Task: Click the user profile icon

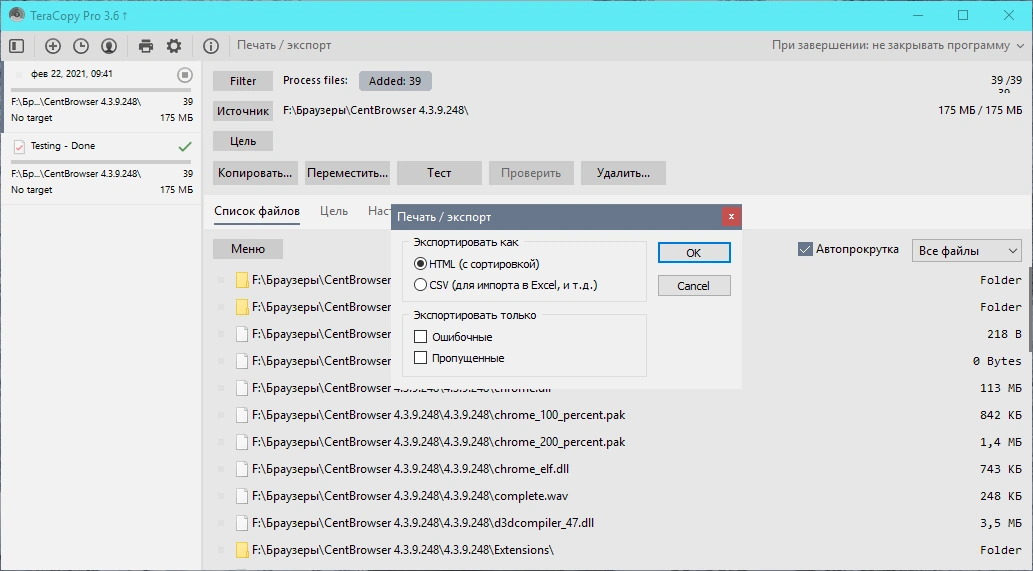Action: click(x=109, y=45)
